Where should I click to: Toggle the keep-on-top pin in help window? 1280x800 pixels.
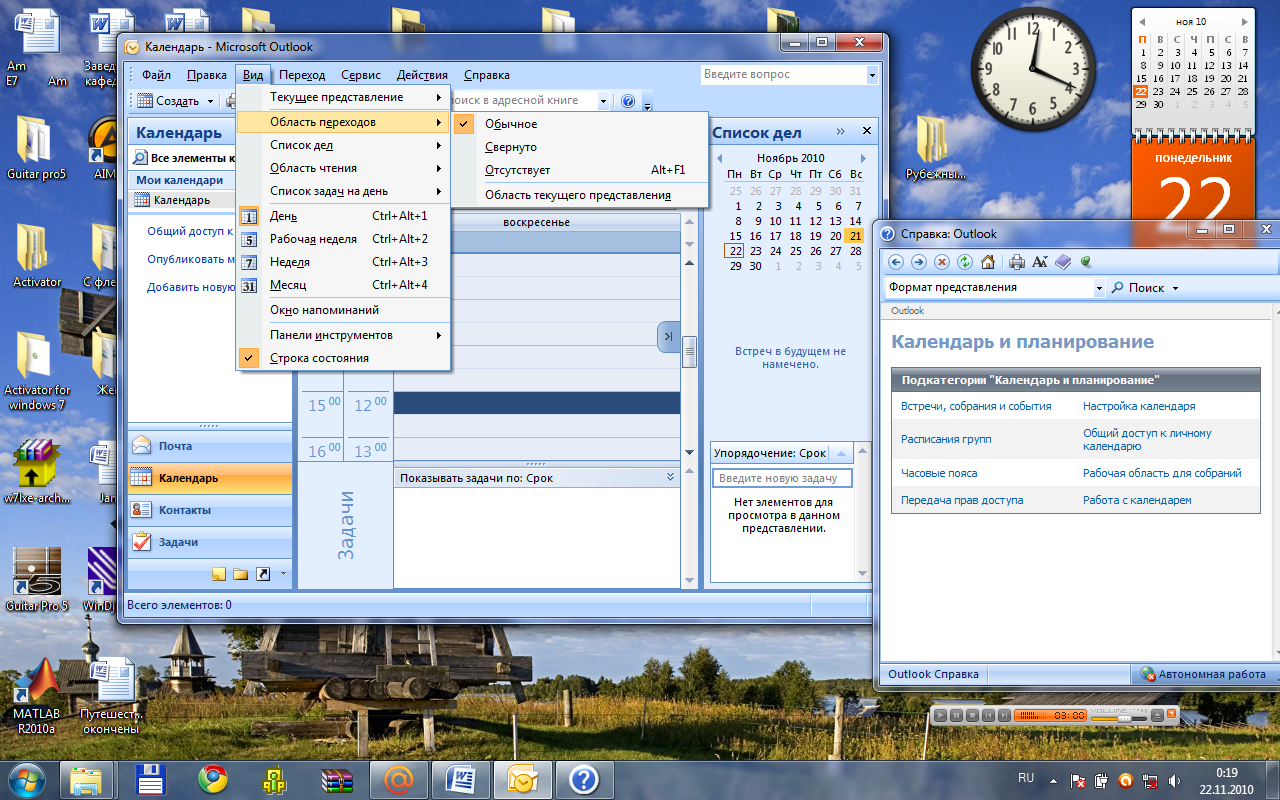[x=1085, y=262]
